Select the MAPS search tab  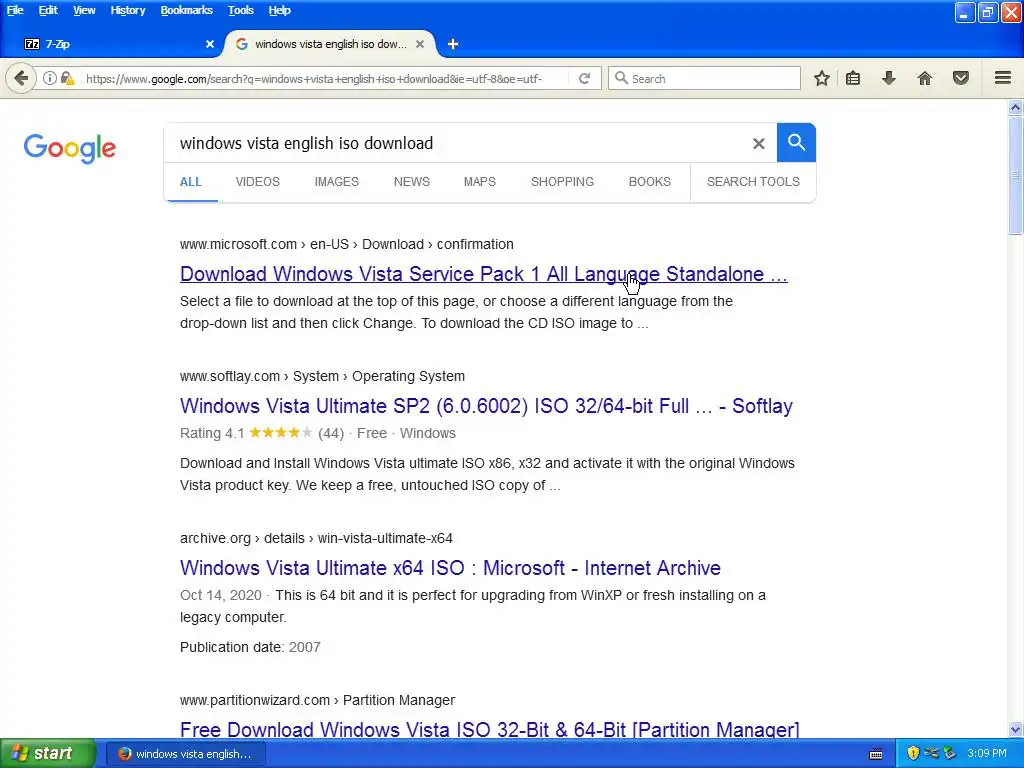coord(479,182)
